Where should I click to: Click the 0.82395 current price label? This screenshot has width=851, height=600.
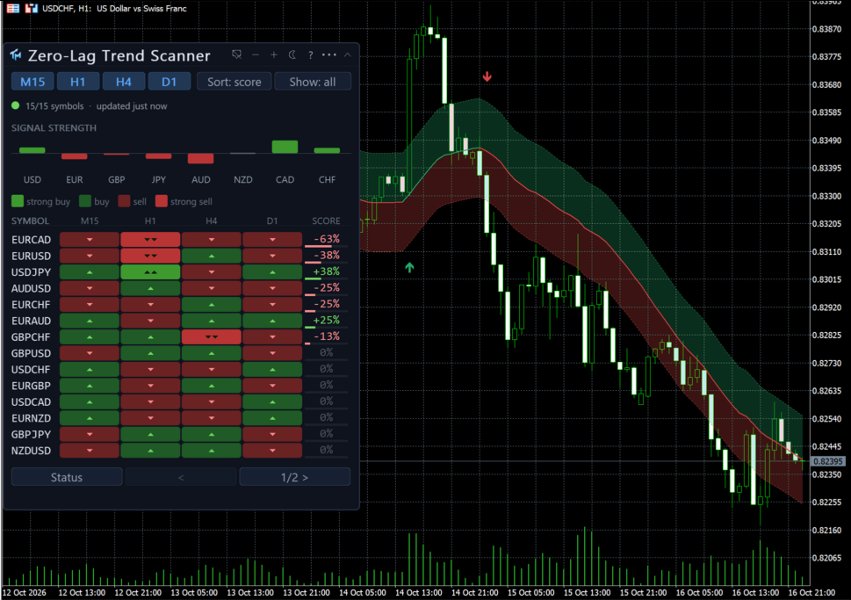[828, 461]
